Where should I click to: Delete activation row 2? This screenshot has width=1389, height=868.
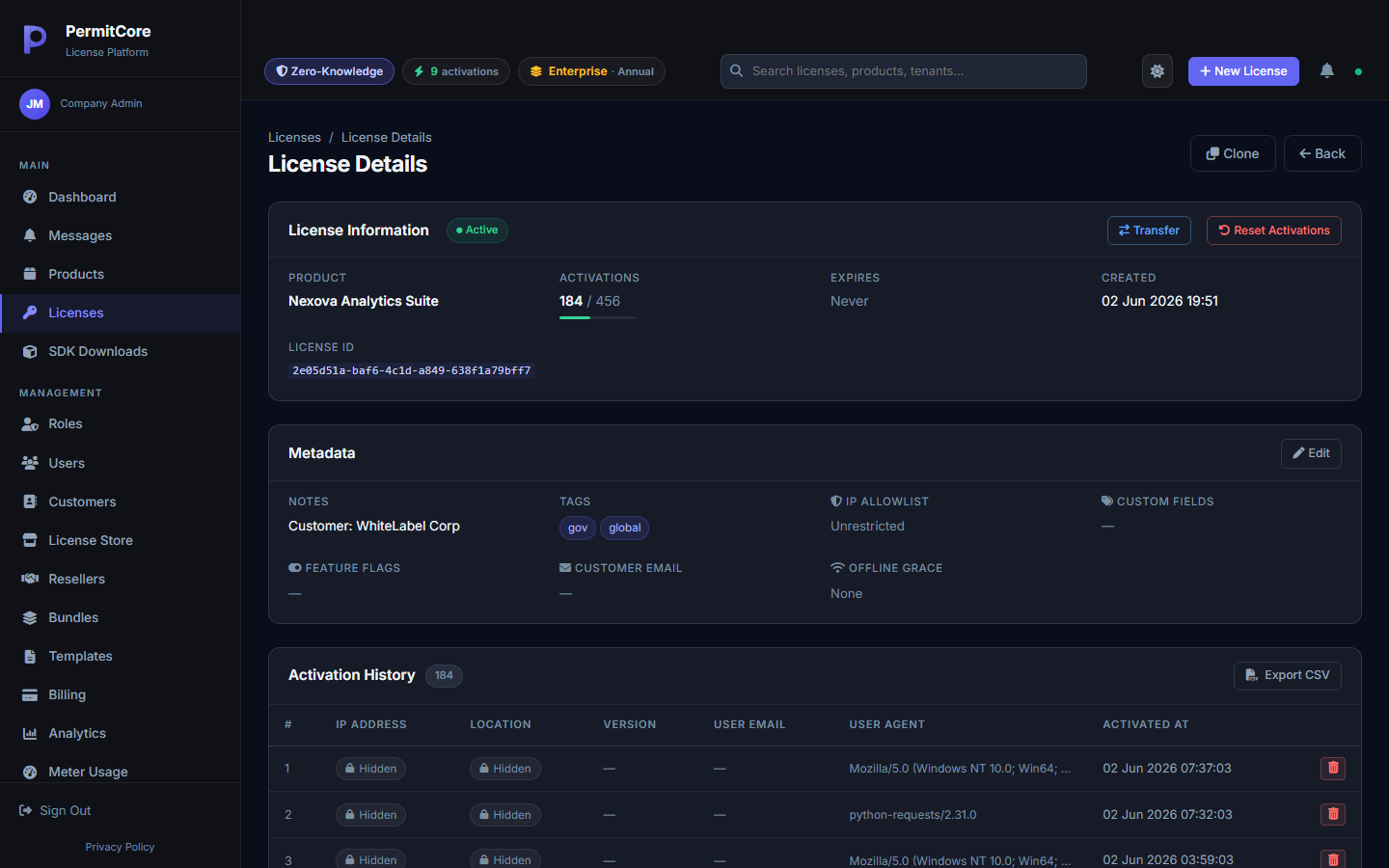coord(1333,815)
